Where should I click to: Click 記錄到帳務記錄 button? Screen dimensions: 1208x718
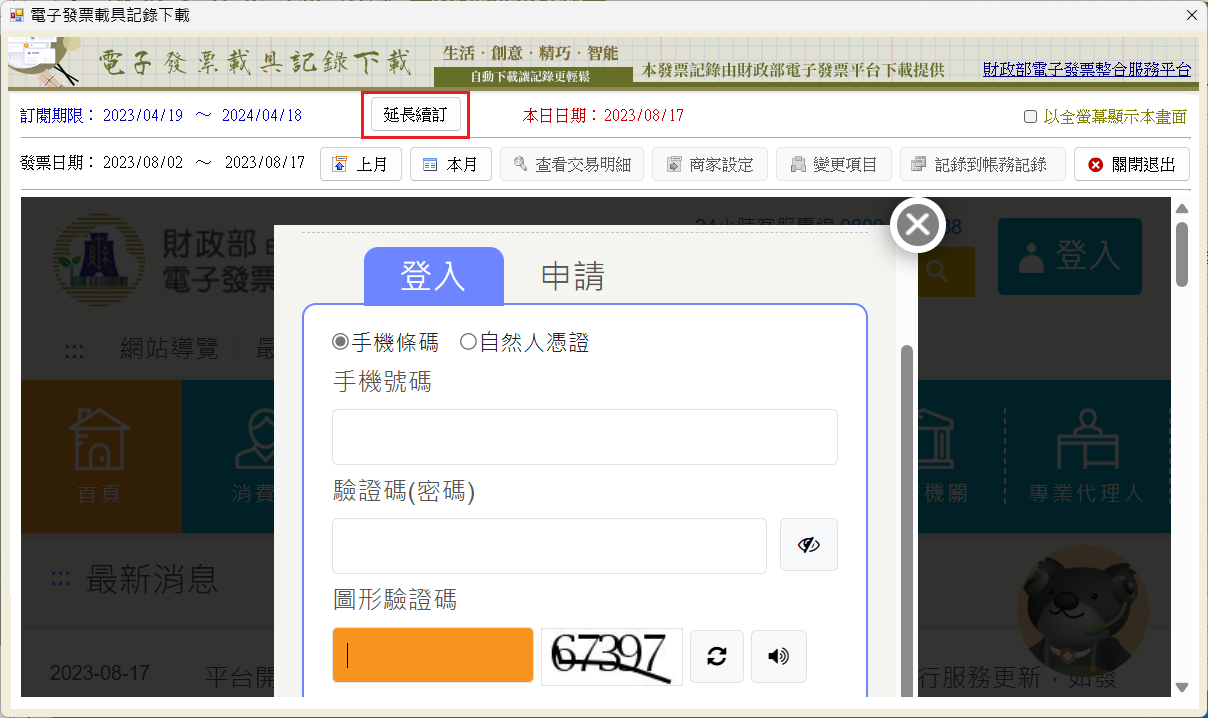pyautogui.click(x=983, y=164)
